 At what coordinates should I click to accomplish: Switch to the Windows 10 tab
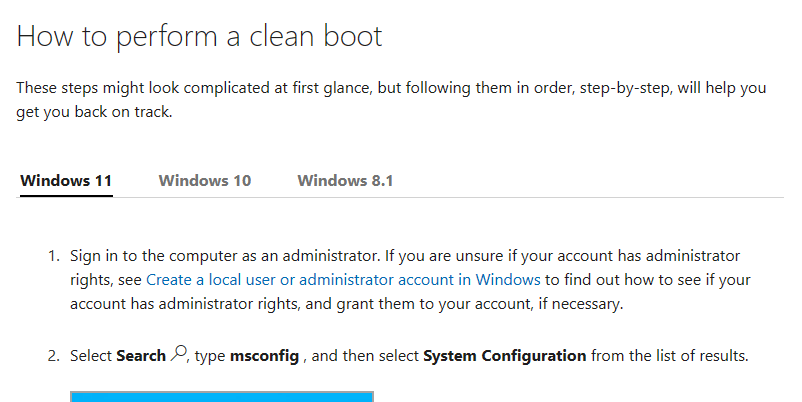pos(204,181)
